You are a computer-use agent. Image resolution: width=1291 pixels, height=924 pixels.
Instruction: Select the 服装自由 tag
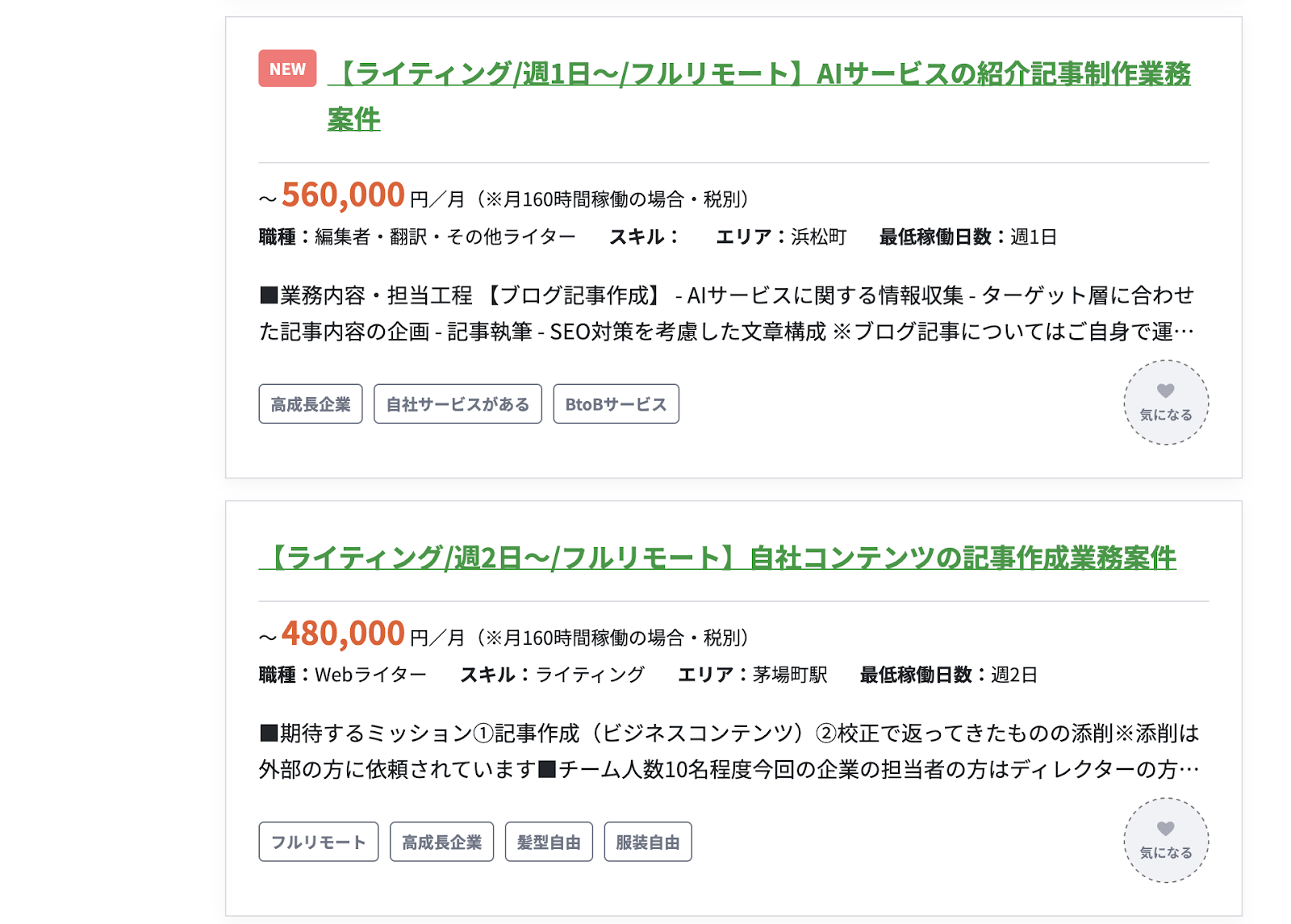point(648,842)
